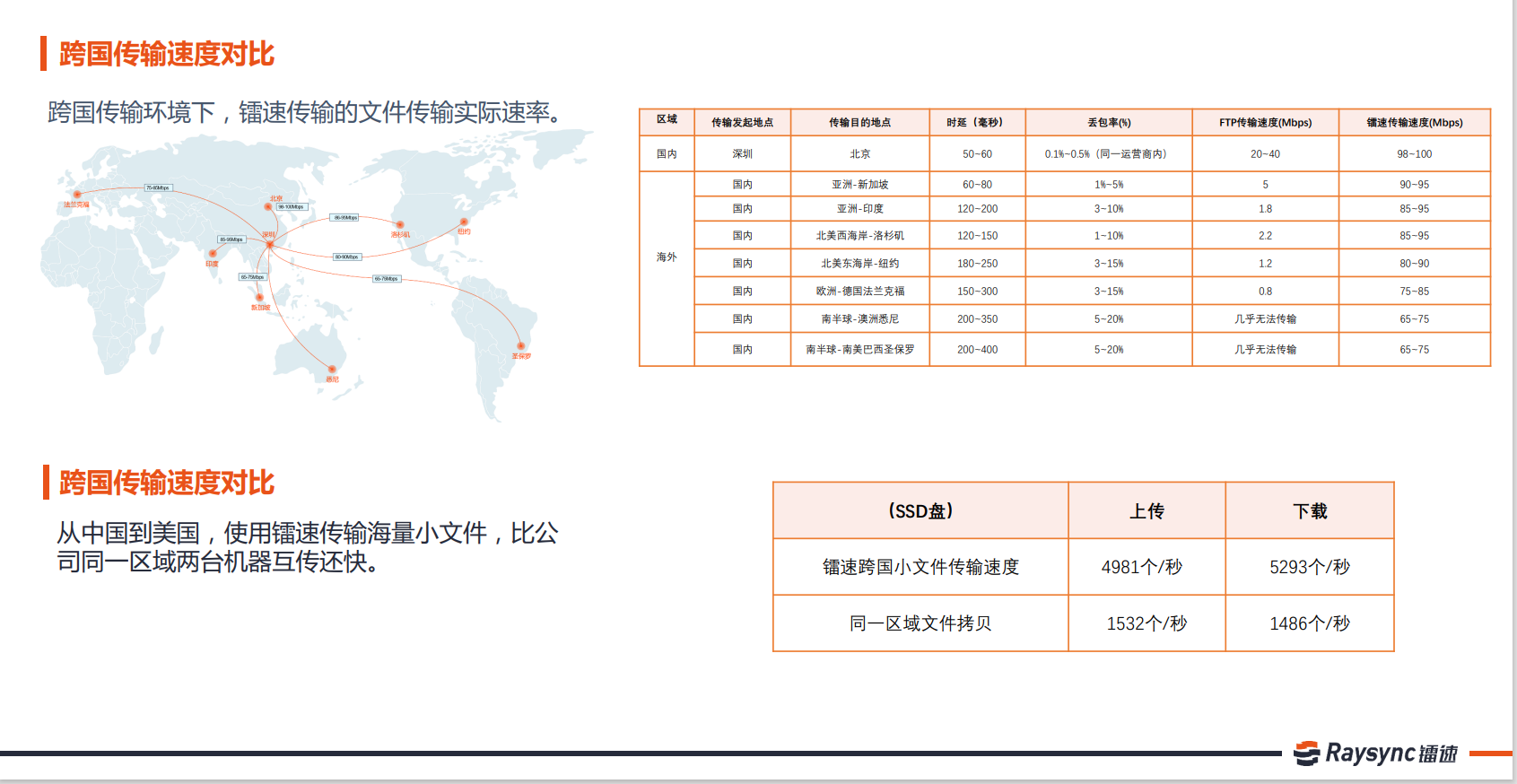Click the 180~250 latency cell
Viewport: 1517px width, 784px height.
click(977, 263)
